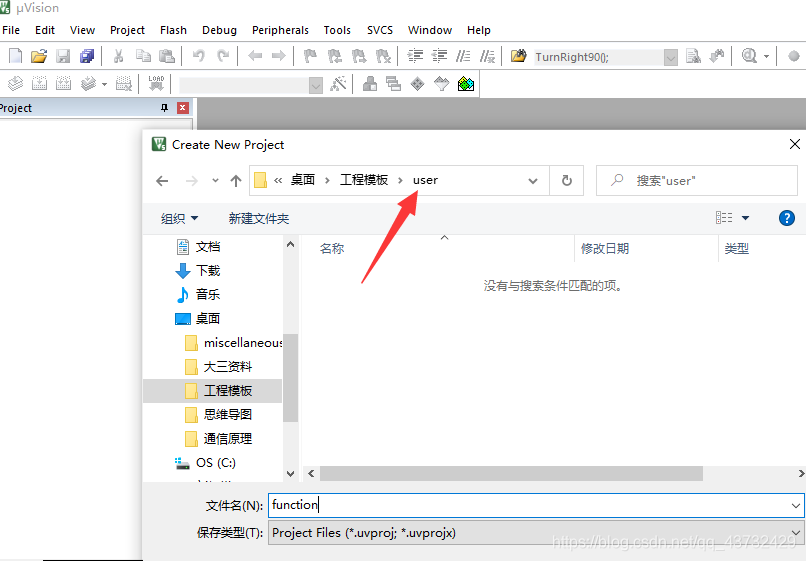Click the New file toolbar icon

pos(15,56)
